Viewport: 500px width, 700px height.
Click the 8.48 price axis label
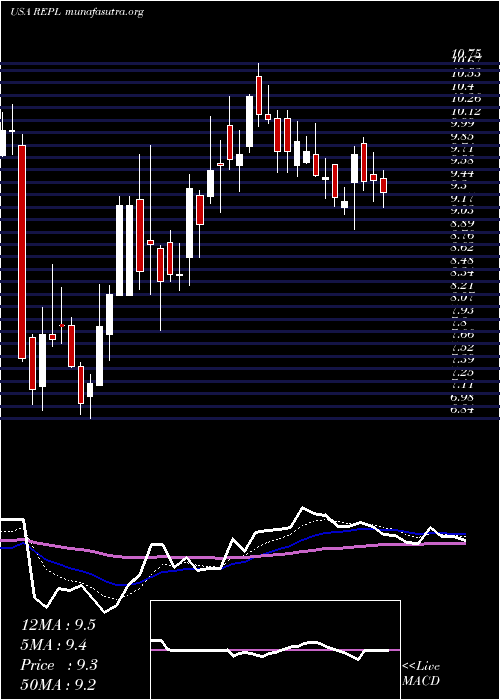pos(464,260)
